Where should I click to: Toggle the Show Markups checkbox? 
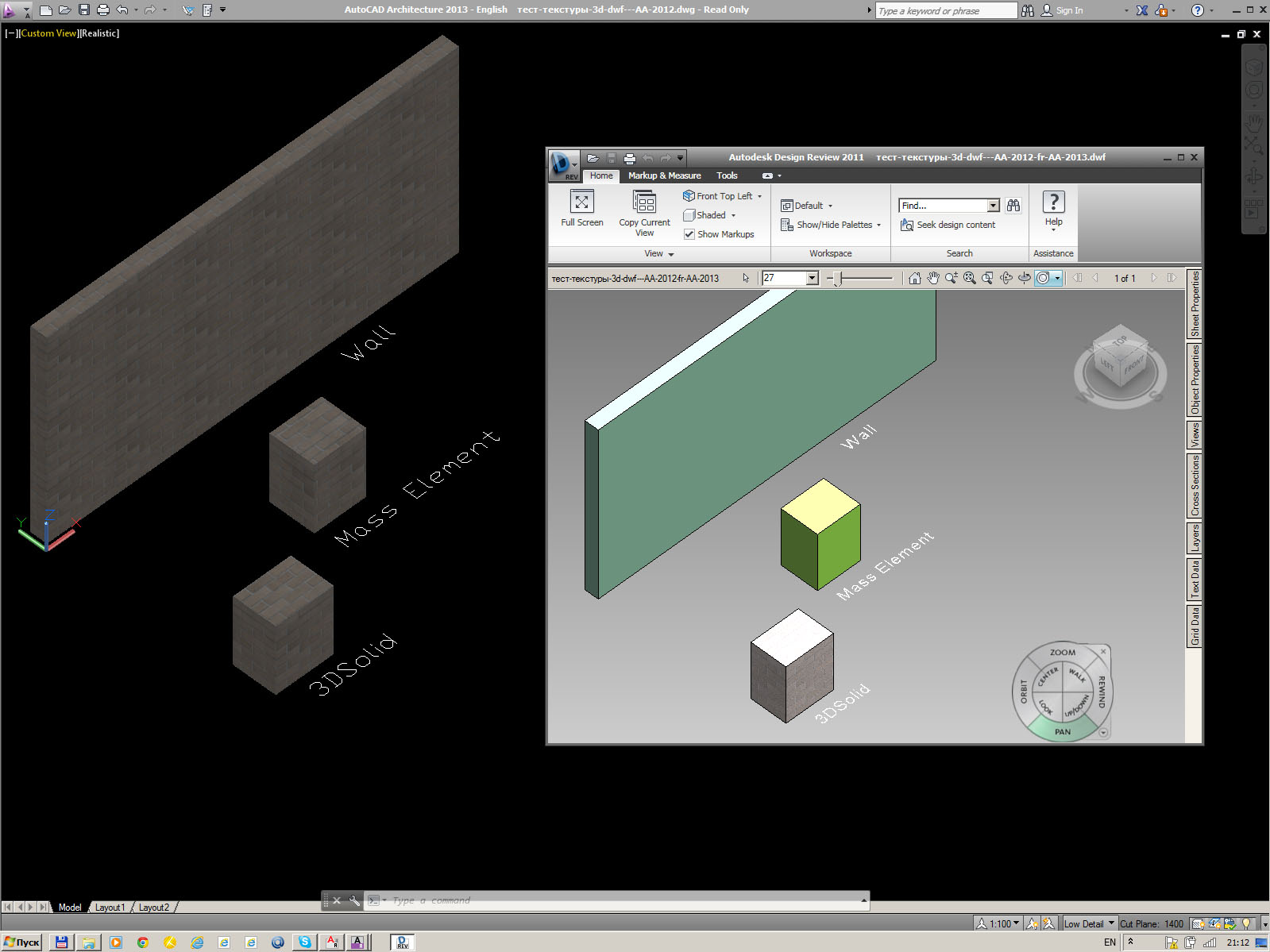[x=689, y=234]
